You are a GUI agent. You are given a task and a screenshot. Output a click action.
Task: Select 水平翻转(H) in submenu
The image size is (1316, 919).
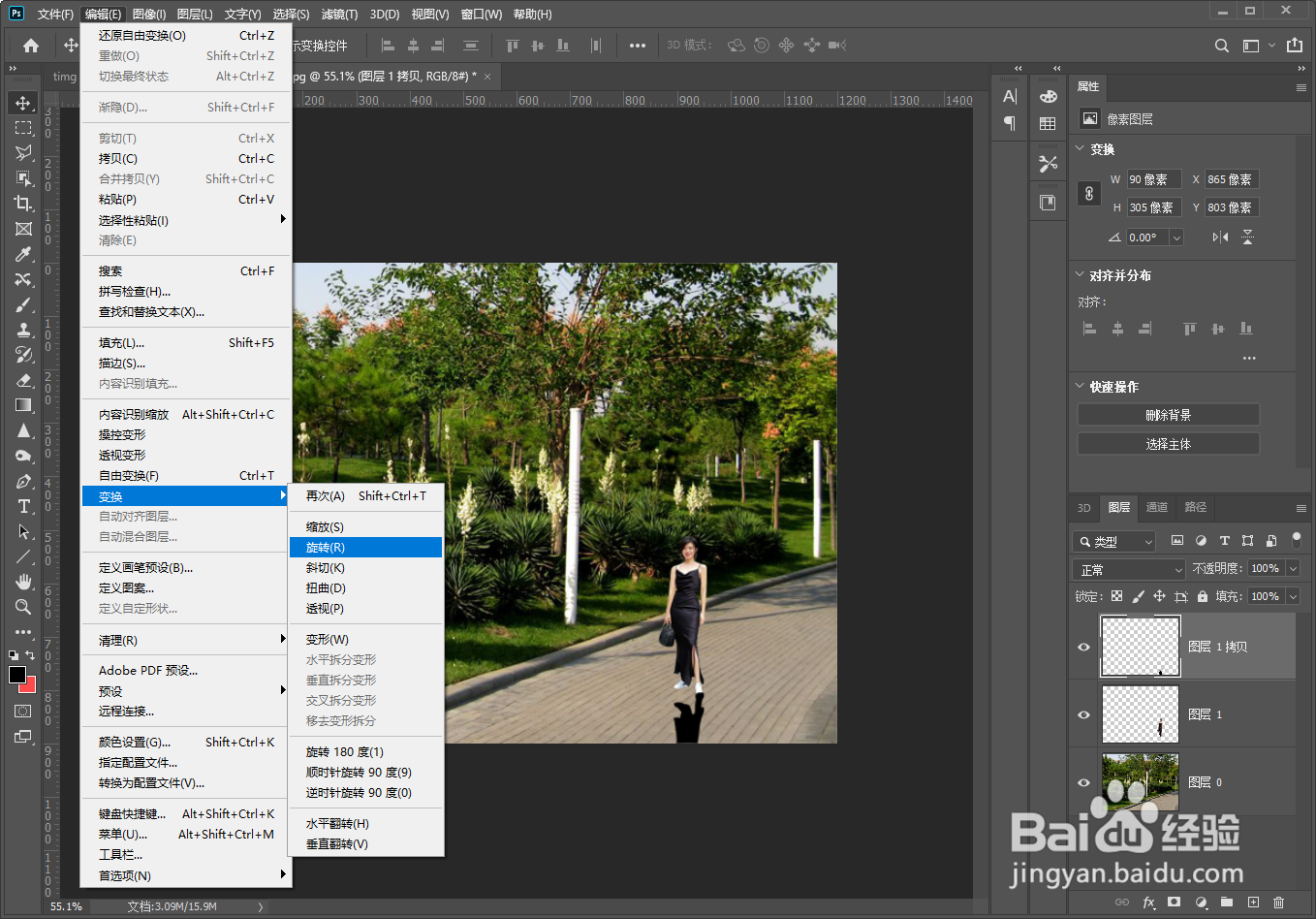[365, 824]
